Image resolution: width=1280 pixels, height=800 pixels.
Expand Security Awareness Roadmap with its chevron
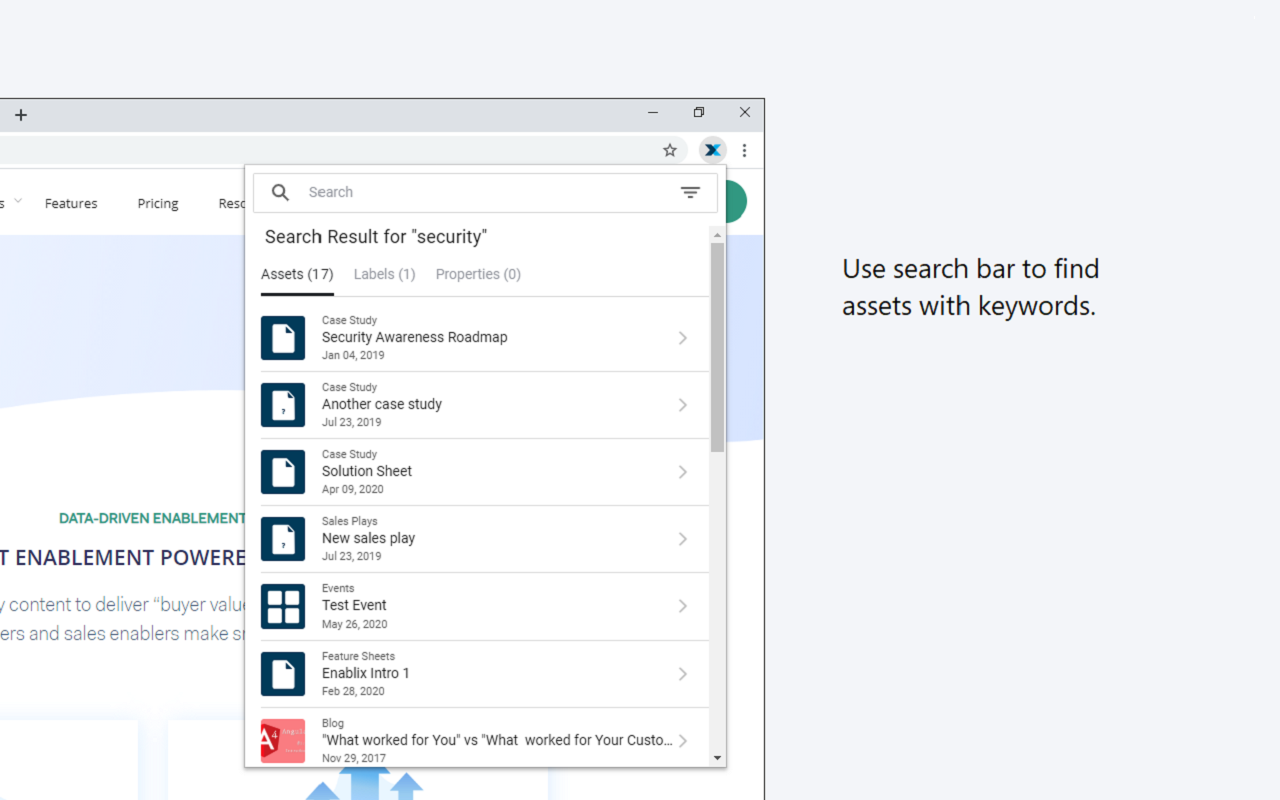pos(683,338)
